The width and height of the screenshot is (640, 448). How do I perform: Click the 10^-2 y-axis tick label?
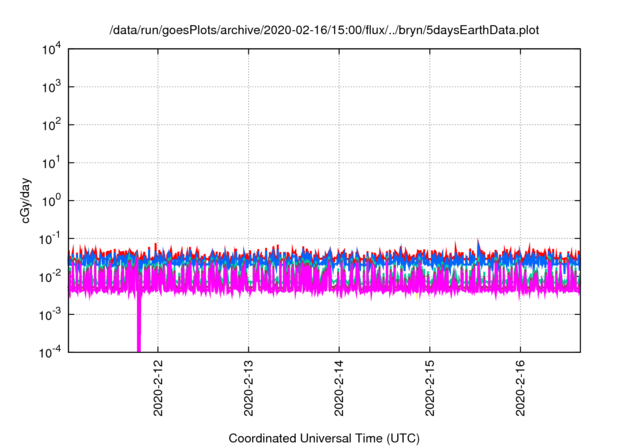pos(50,277)
